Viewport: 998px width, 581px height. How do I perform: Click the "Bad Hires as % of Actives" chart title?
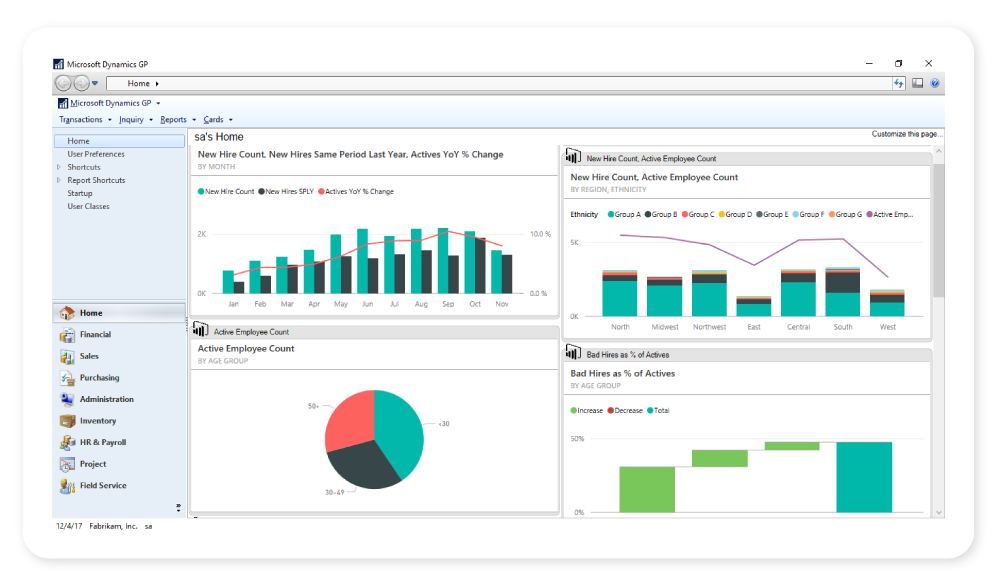(x=622, y=374)
